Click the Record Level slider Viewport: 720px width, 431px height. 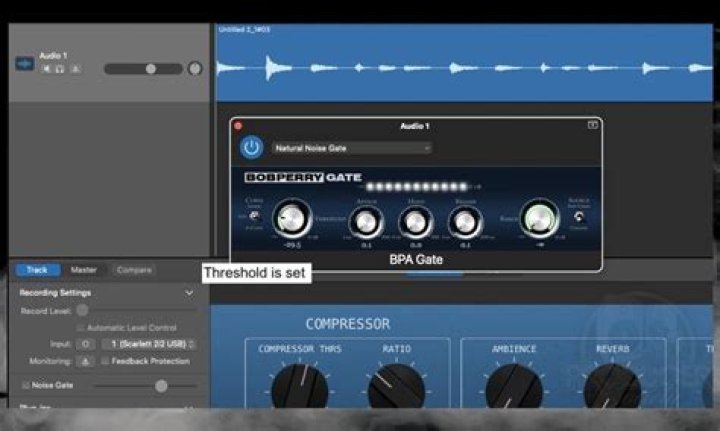(138, 311)
